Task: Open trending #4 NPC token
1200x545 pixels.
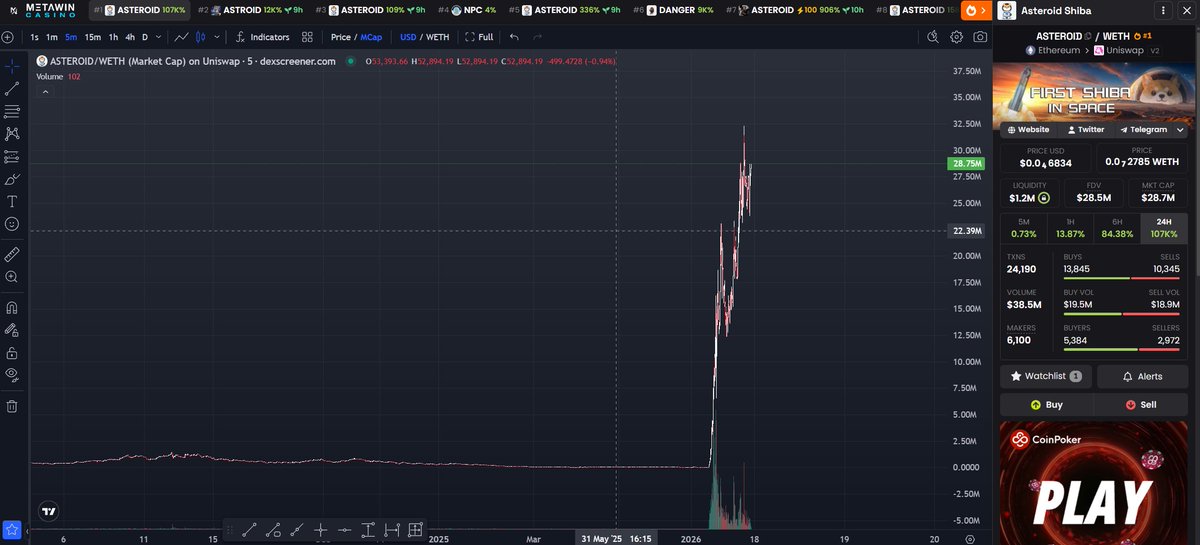Action: pyautogui.click(x=466, y=10)
